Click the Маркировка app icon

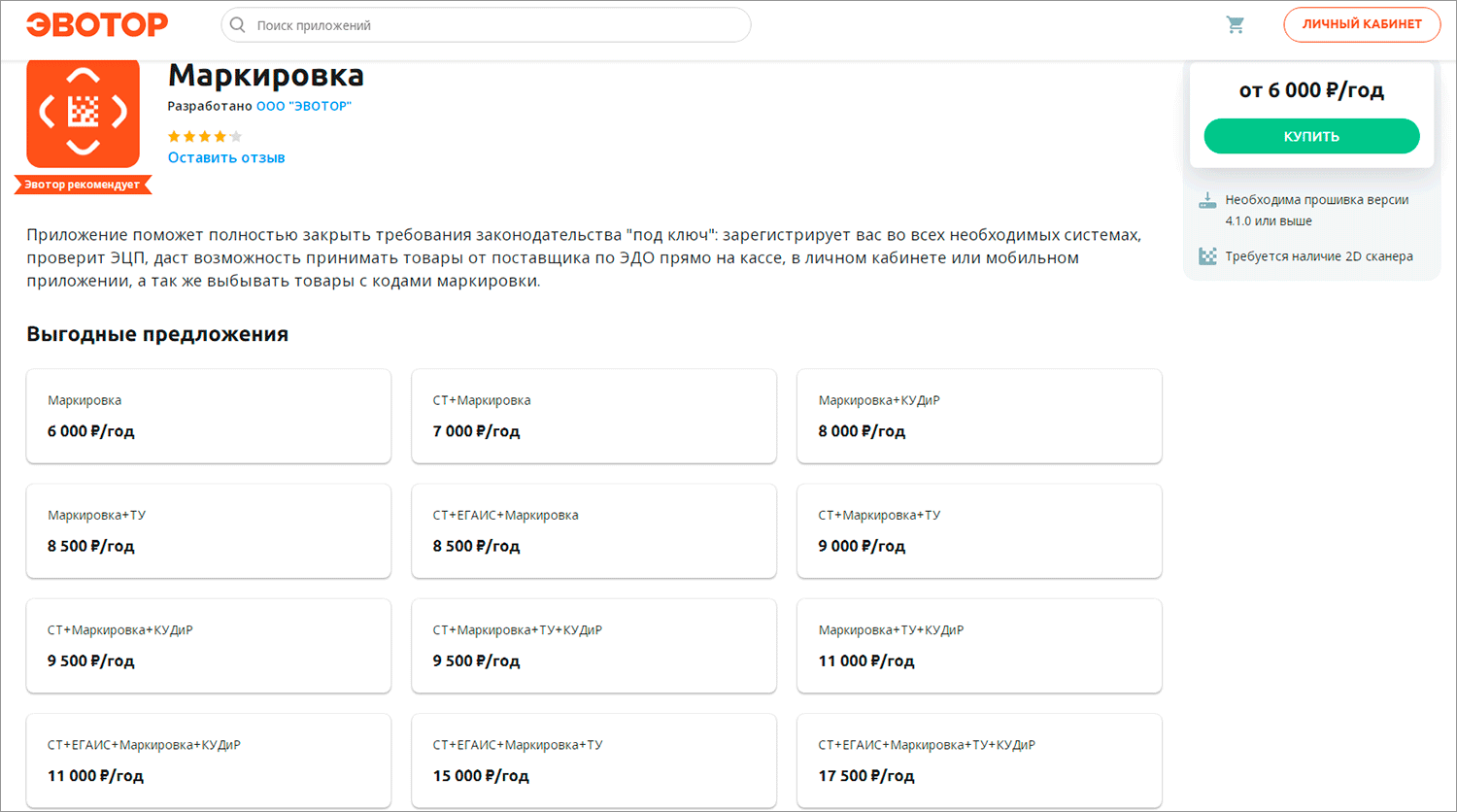click(x=84, y=113)
